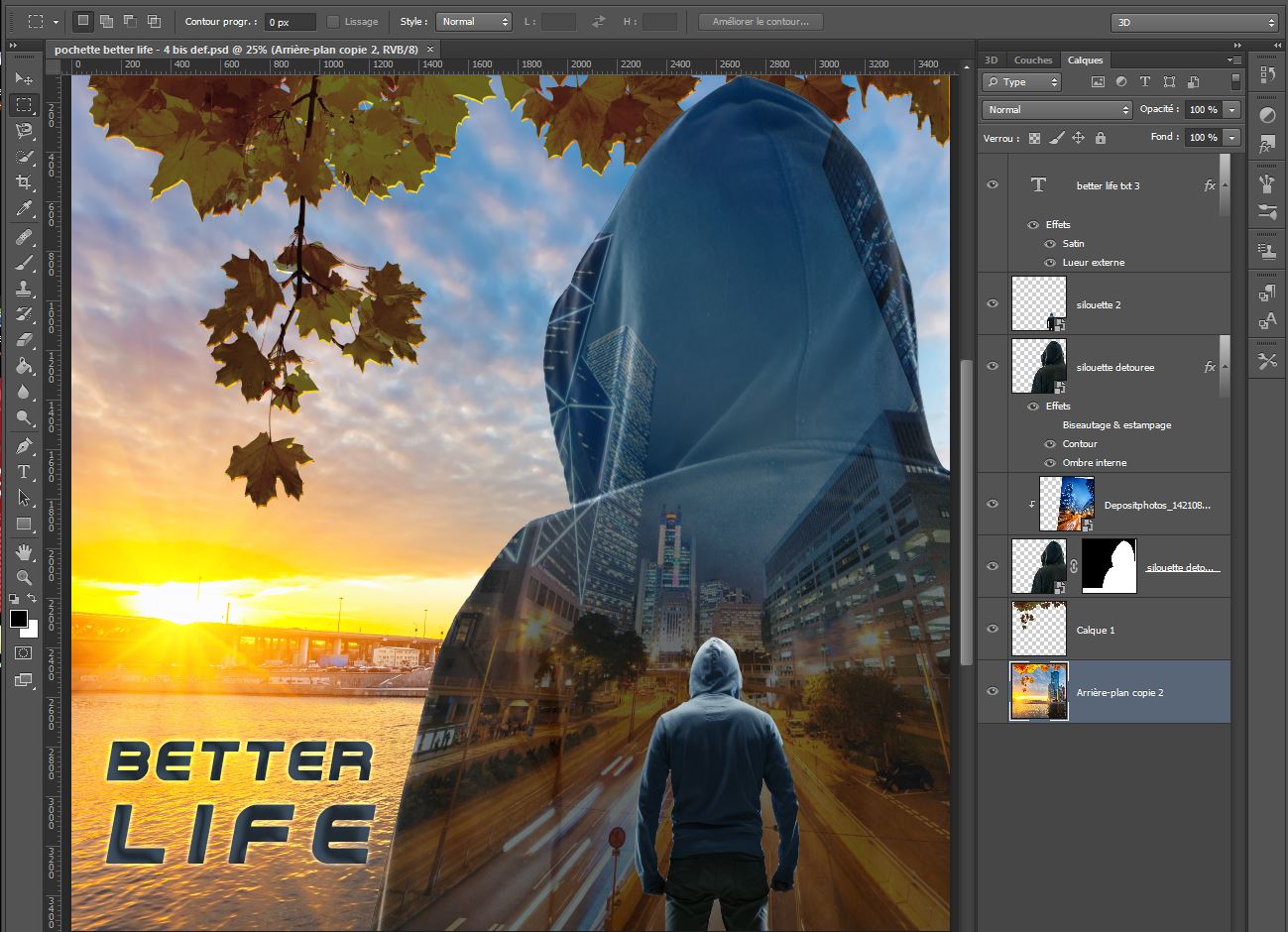Expand the 3D workspace dropdown
1288x932 pixels.
[1194, 22]
